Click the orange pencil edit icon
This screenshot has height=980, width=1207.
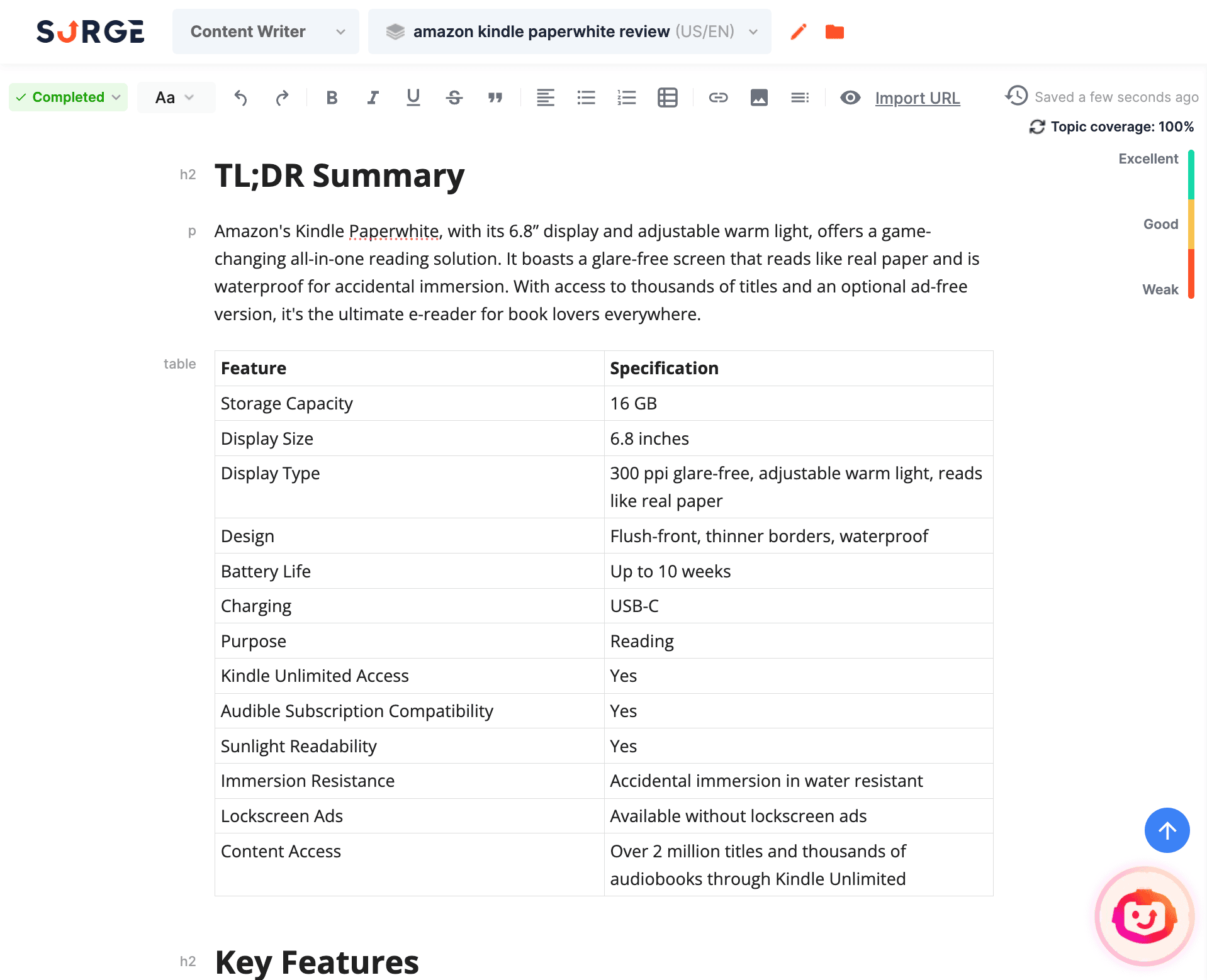pos(798,31)
